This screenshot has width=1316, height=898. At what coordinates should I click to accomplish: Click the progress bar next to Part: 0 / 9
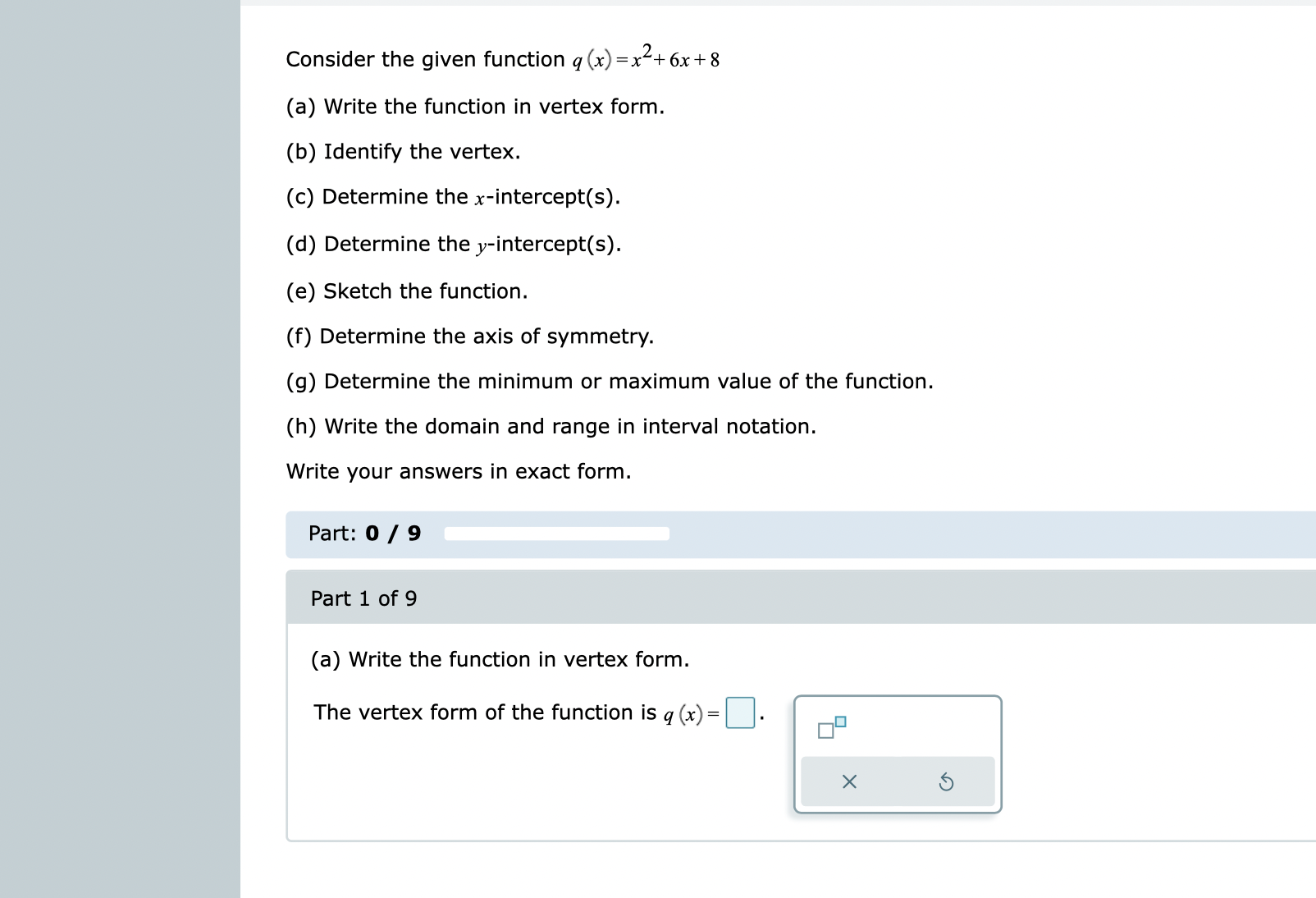pyautogui.click(x=557, y=534)
